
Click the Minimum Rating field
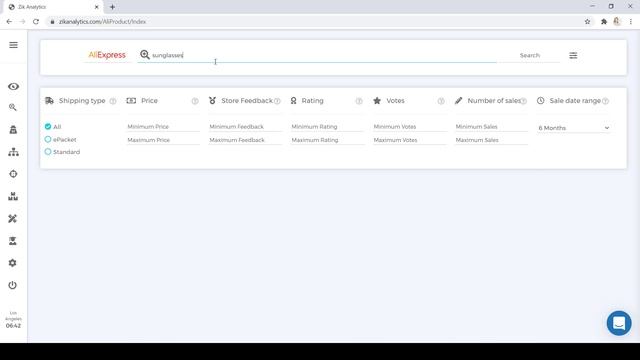click(327, 127)
